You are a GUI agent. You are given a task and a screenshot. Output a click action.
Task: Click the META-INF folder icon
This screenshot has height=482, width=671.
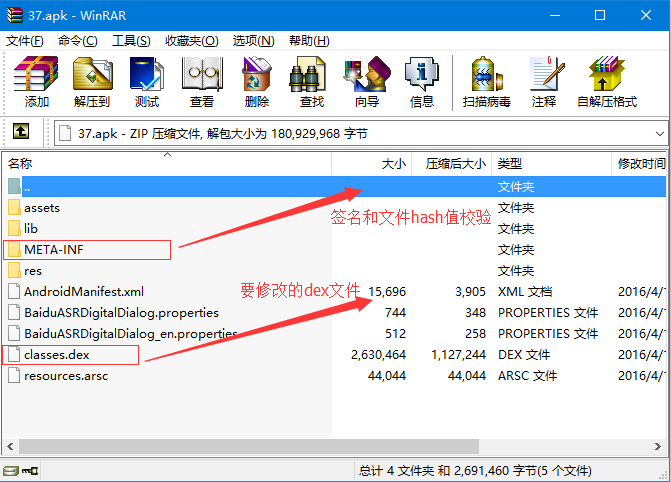click(14, 250)
